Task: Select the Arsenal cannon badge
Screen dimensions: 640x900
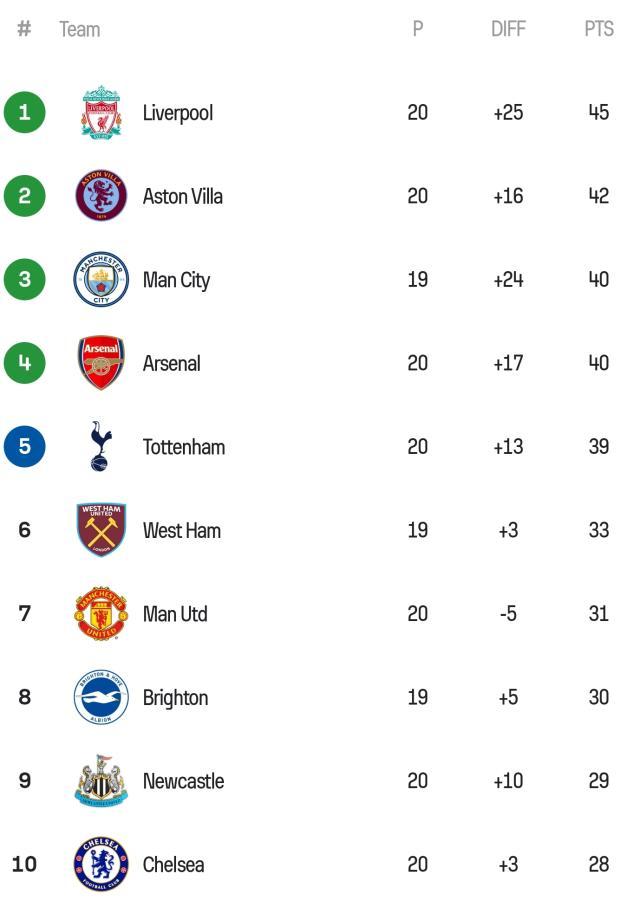Action: (100, 363)
